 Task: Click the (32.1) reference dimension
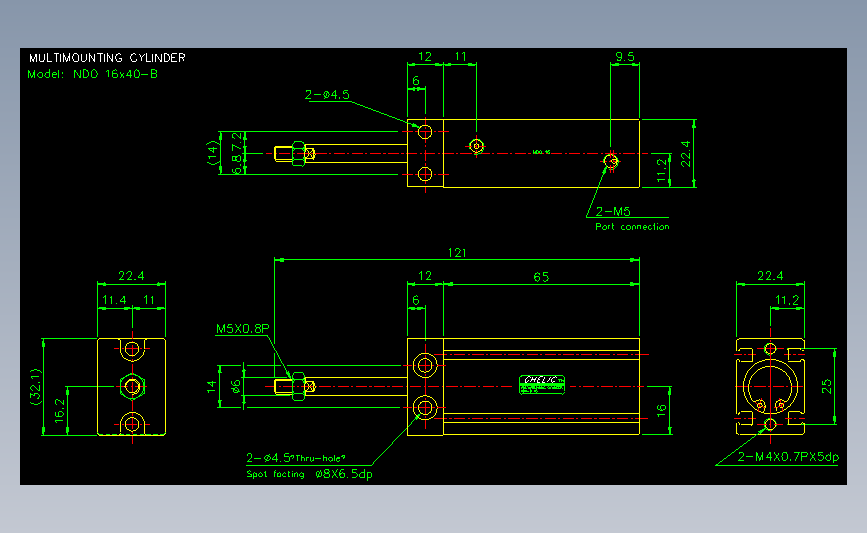pos(36,386)
